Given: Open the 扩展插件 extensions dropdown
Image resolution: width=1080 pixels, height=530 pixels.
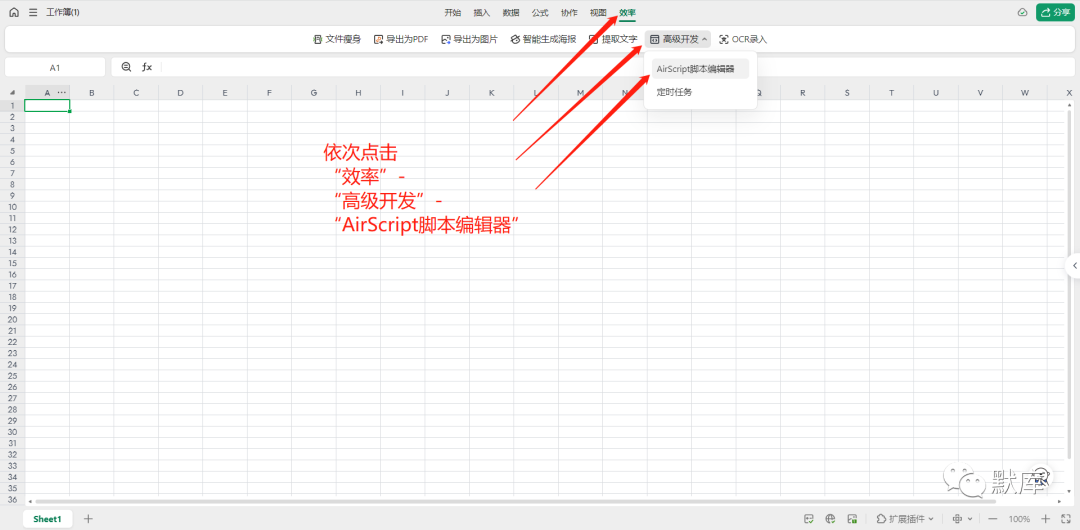Looking at the screenshot, I should coord(905,519).
